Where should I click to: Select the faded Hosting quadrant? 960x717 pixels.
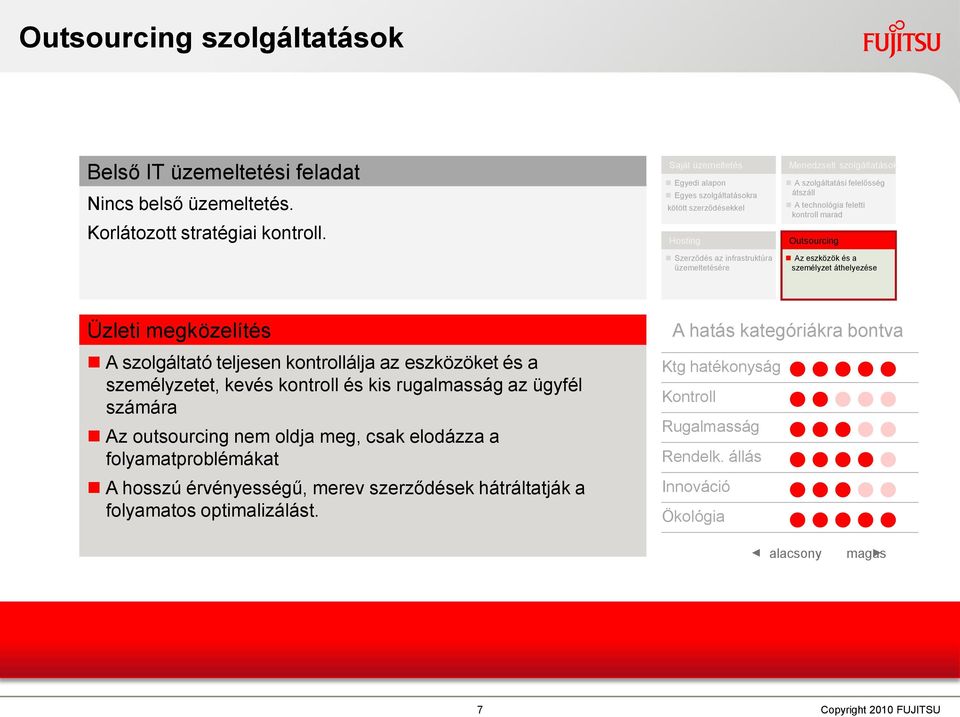tap(718, 265)
